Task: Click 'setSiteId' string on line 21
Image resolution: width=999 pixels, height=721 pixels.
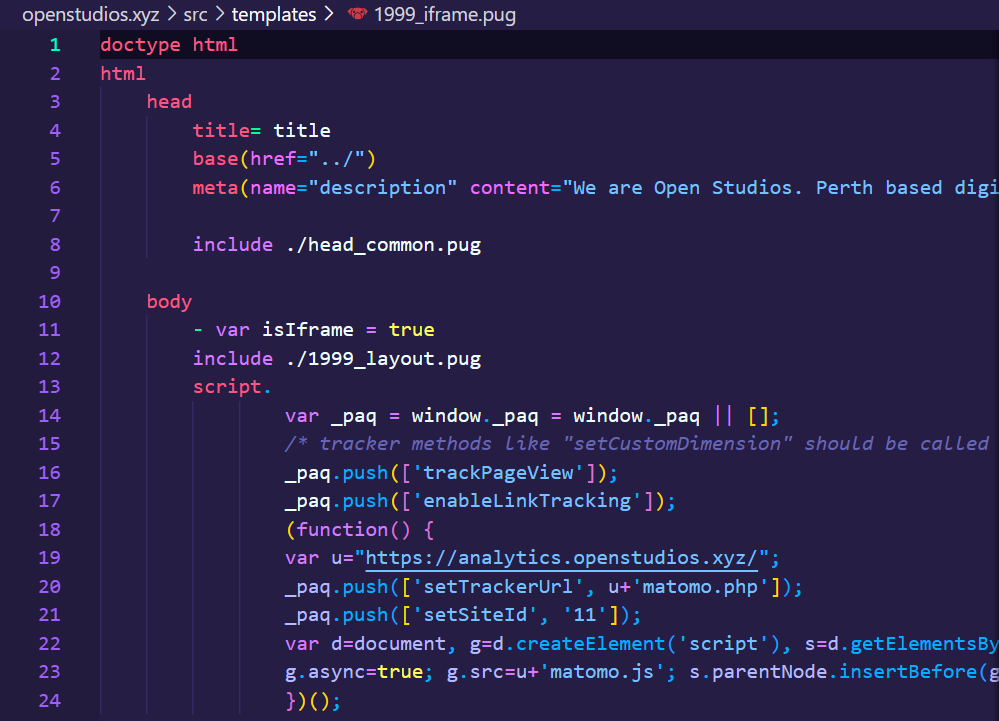Action: (x=475, y=615)
